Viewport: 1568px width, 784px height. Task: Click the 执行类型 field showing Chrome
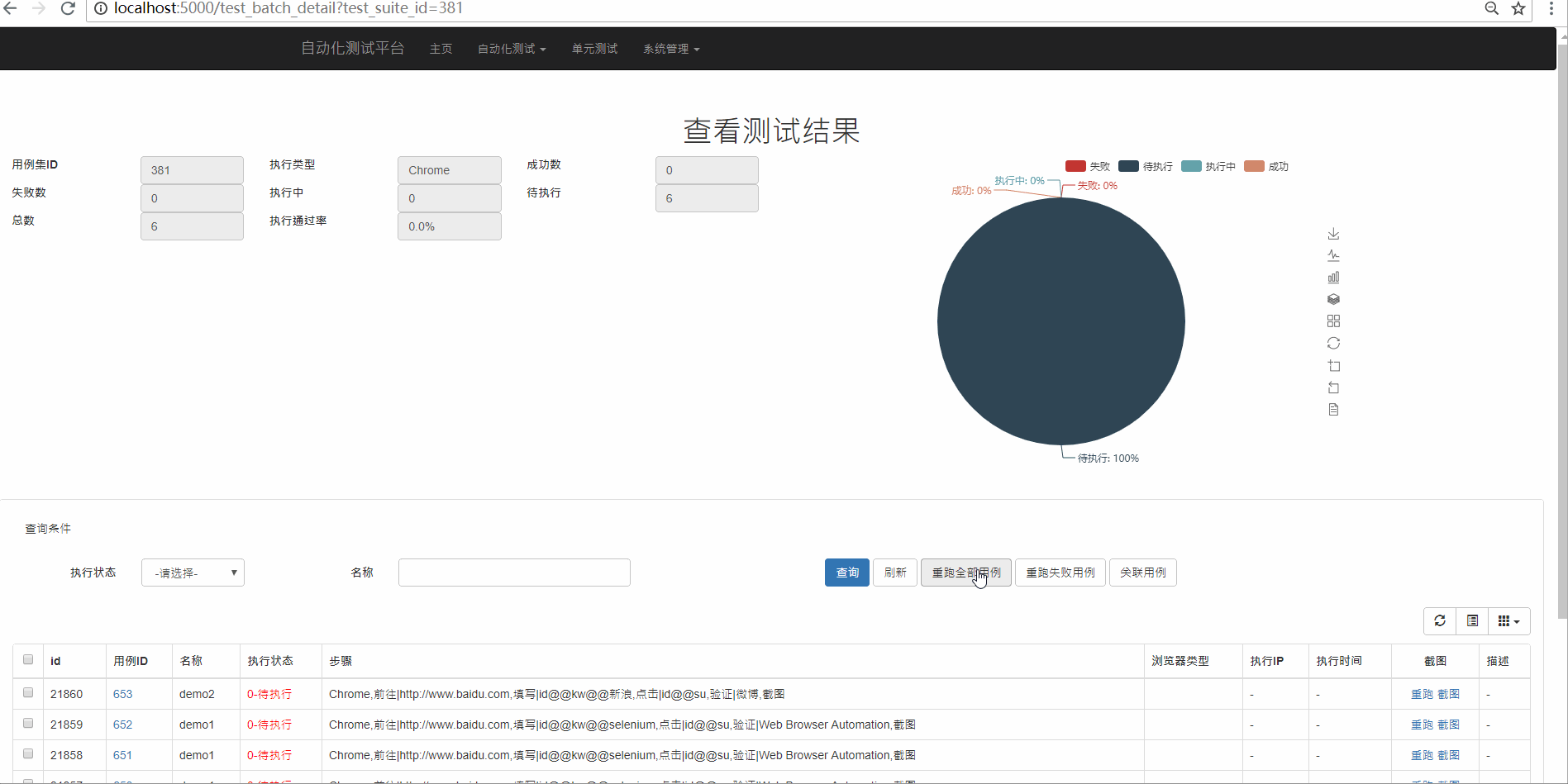point(449,170)
